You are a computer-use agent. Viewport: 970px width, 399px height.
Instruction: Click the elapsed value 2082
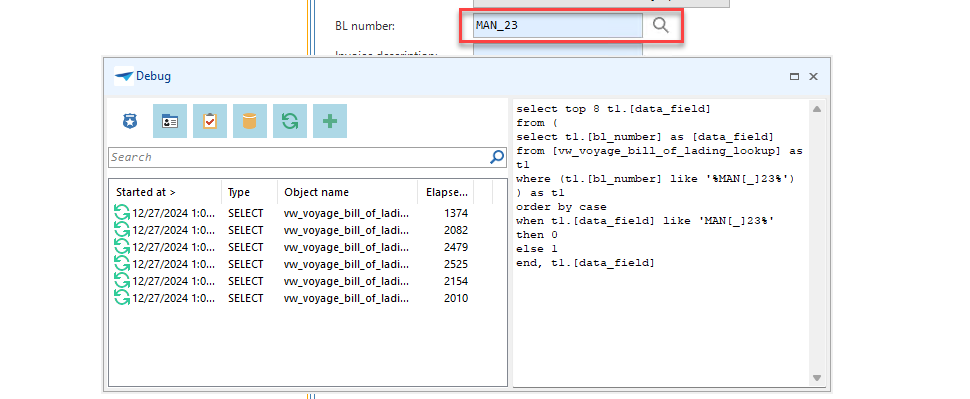pyautogui.click(x=456, y=230)
